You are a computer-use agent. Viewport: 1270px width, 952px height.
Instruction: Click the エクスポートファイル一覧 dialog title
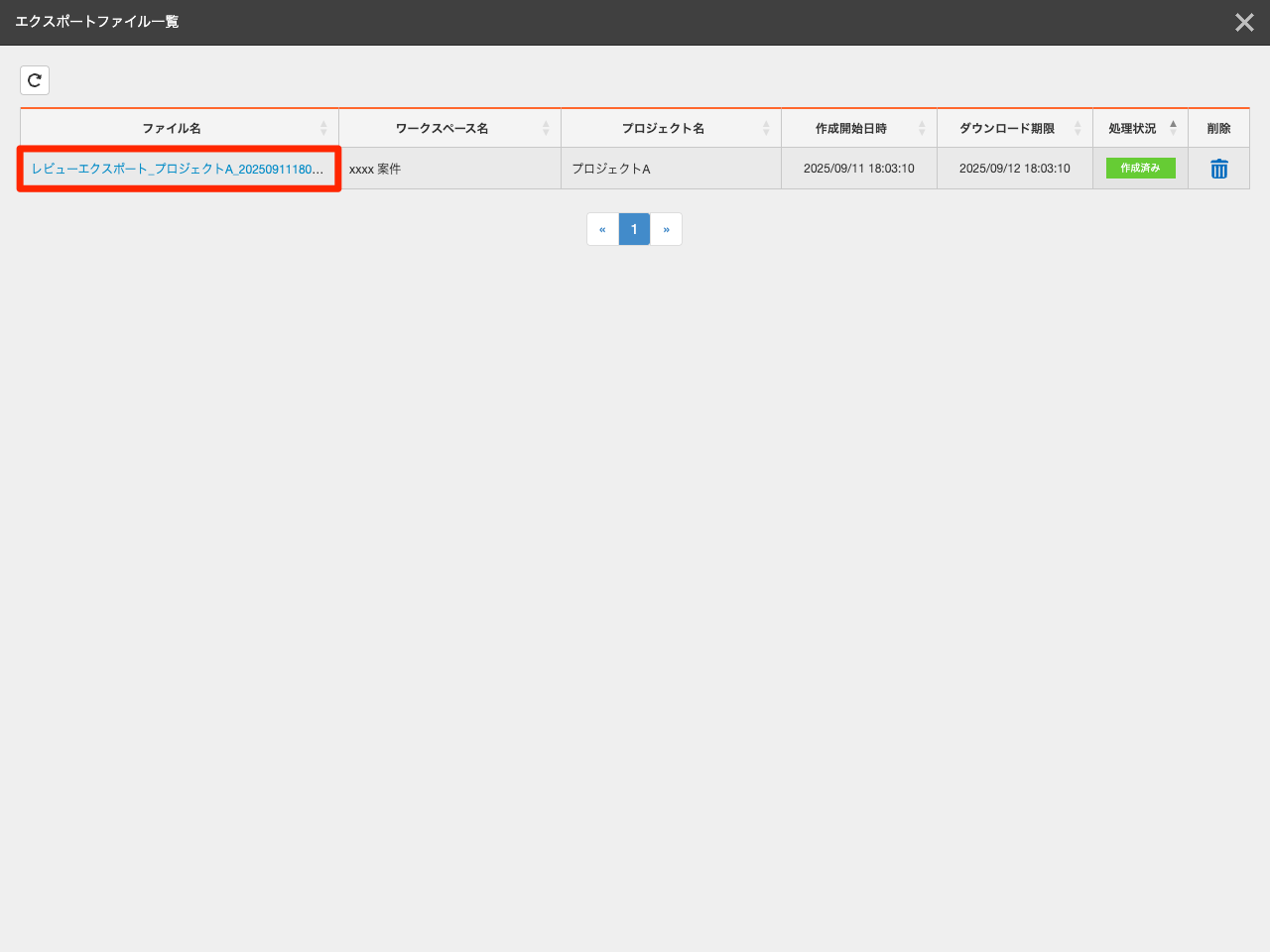pos(97,22)
